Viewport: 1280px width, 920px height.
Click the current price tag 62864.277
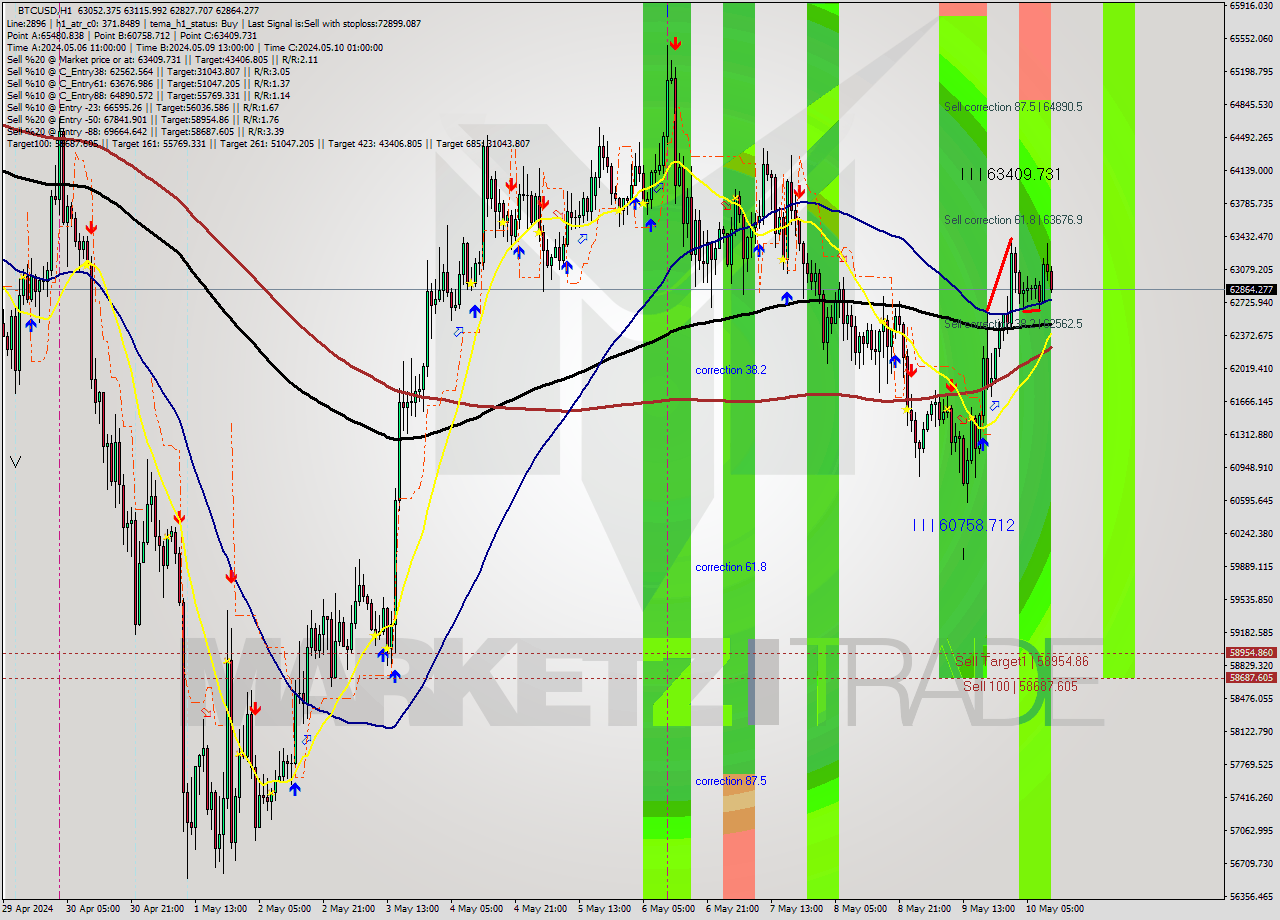(x=1250, y=290)
